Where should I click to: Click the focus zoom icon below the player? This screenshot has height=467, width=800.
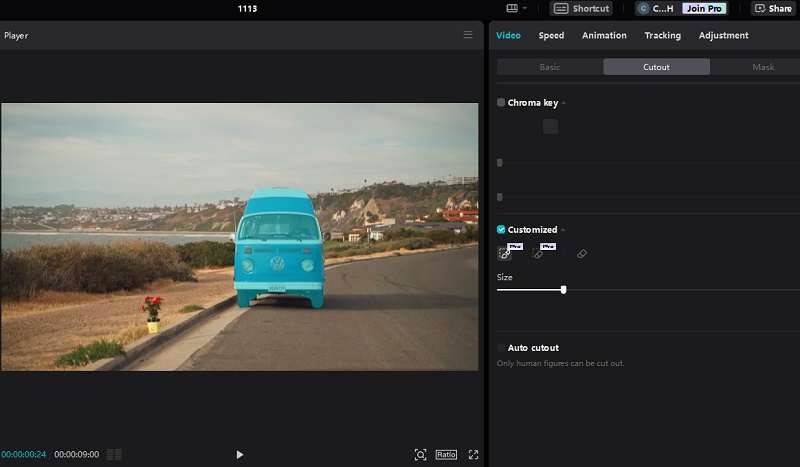click(x=420, y=455)
